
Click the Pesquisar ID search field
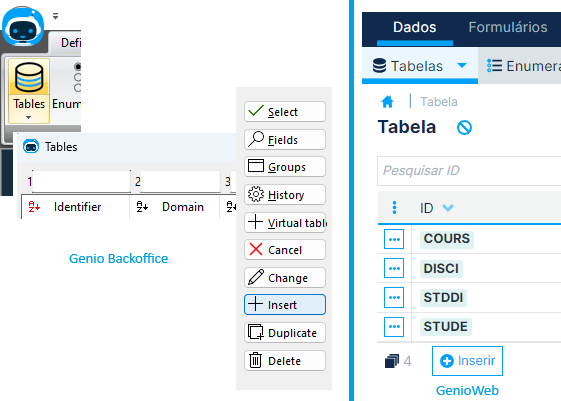(469, 171)
